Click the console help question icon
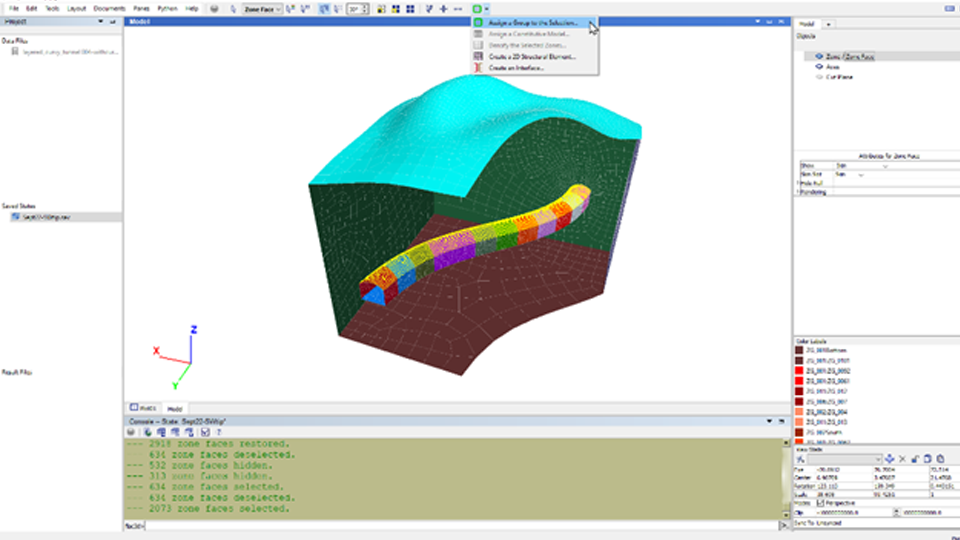Viewport: 960px width, 540px height. pos(219,432)
